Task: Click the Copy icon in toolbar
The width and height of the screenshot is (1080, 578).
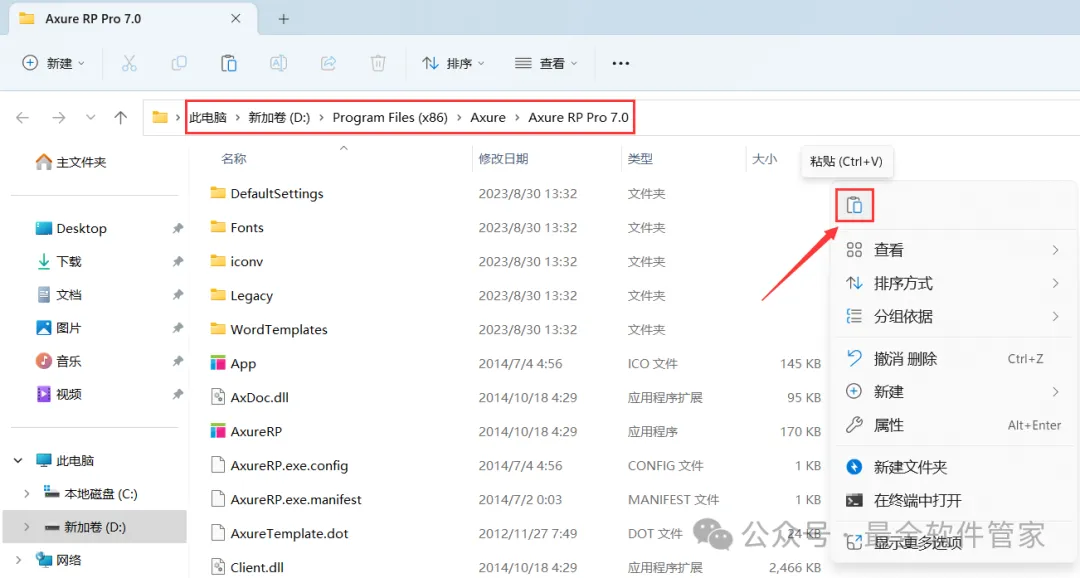Action: point(179,63)
